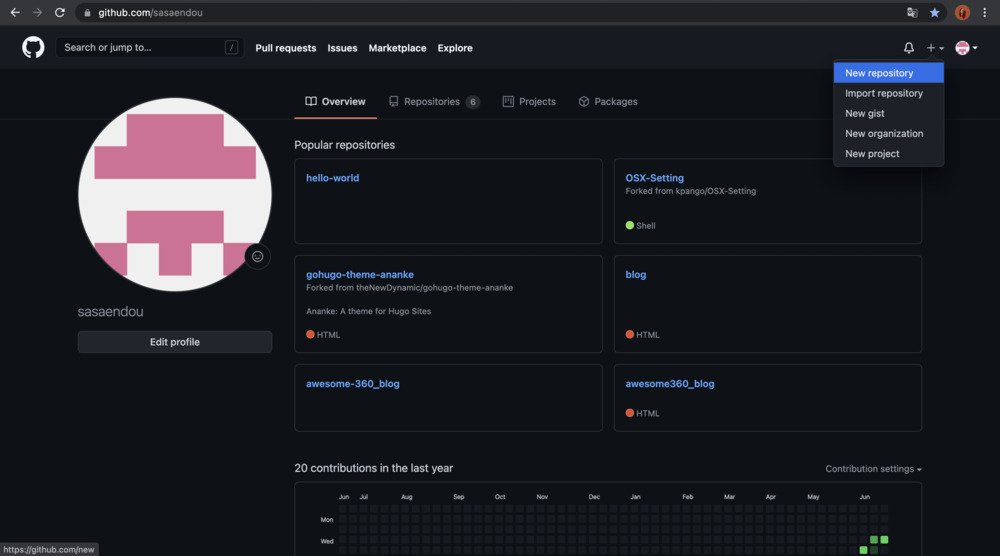Click '20 contributions in the last year' heading

(x=374, y=468)
